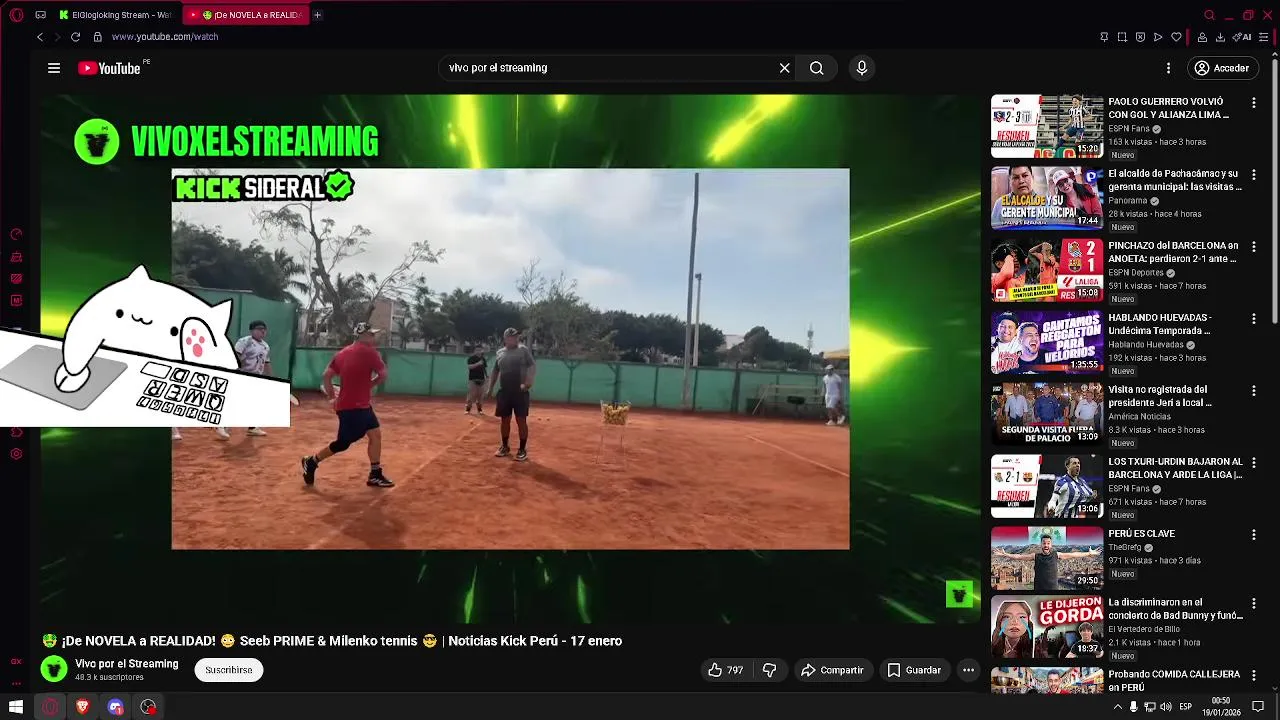Open options menu for PINCHAZO del BARCELONA video

click(x=1253, y=247)
